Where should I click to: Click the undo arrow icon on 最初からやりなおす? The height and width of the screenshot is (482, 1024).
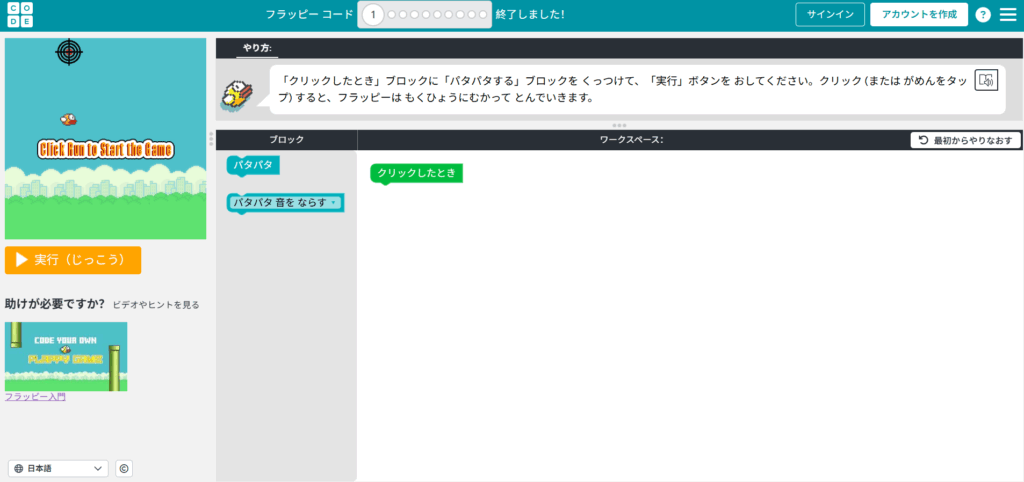click(923, 140)
